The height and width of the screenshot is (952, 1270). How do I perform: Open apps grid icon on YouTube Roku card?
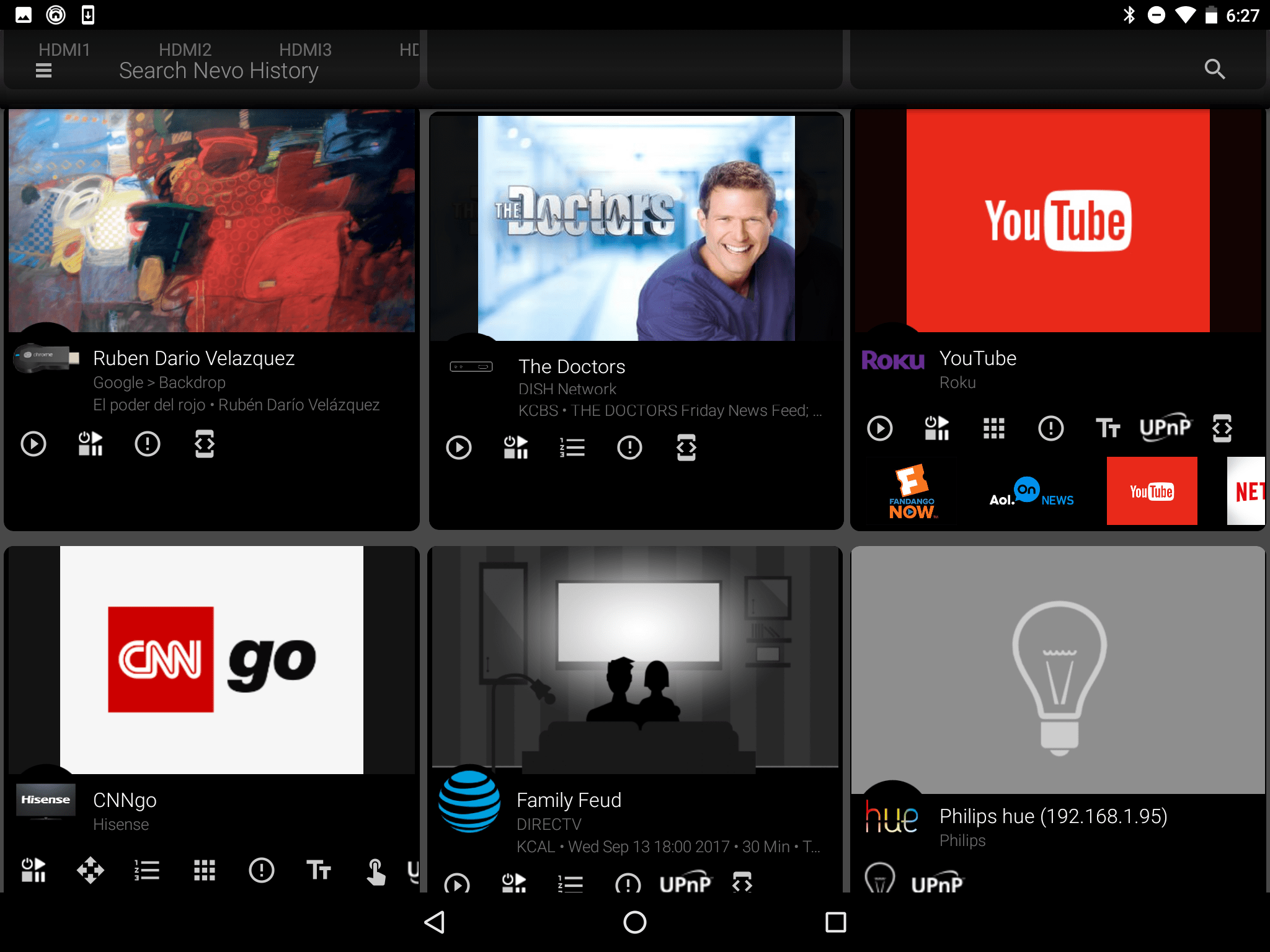pyautogui.click(x=993, y=428)
